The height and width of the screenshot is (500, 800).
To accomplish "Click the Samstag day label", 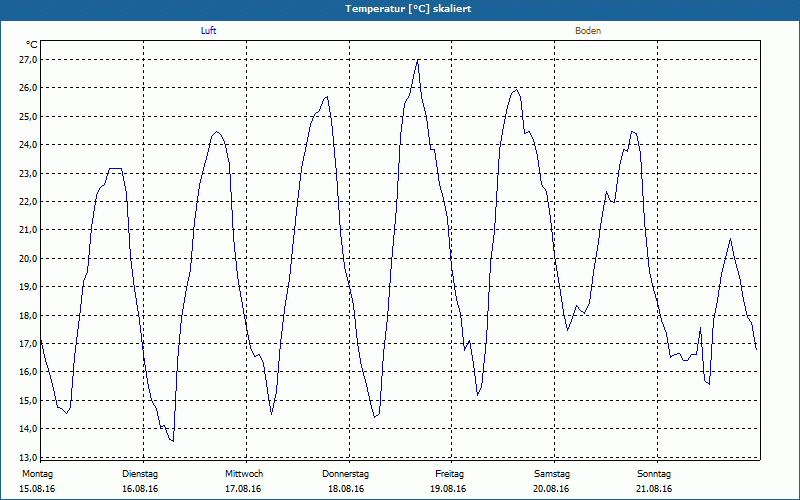I will [552, 474].
